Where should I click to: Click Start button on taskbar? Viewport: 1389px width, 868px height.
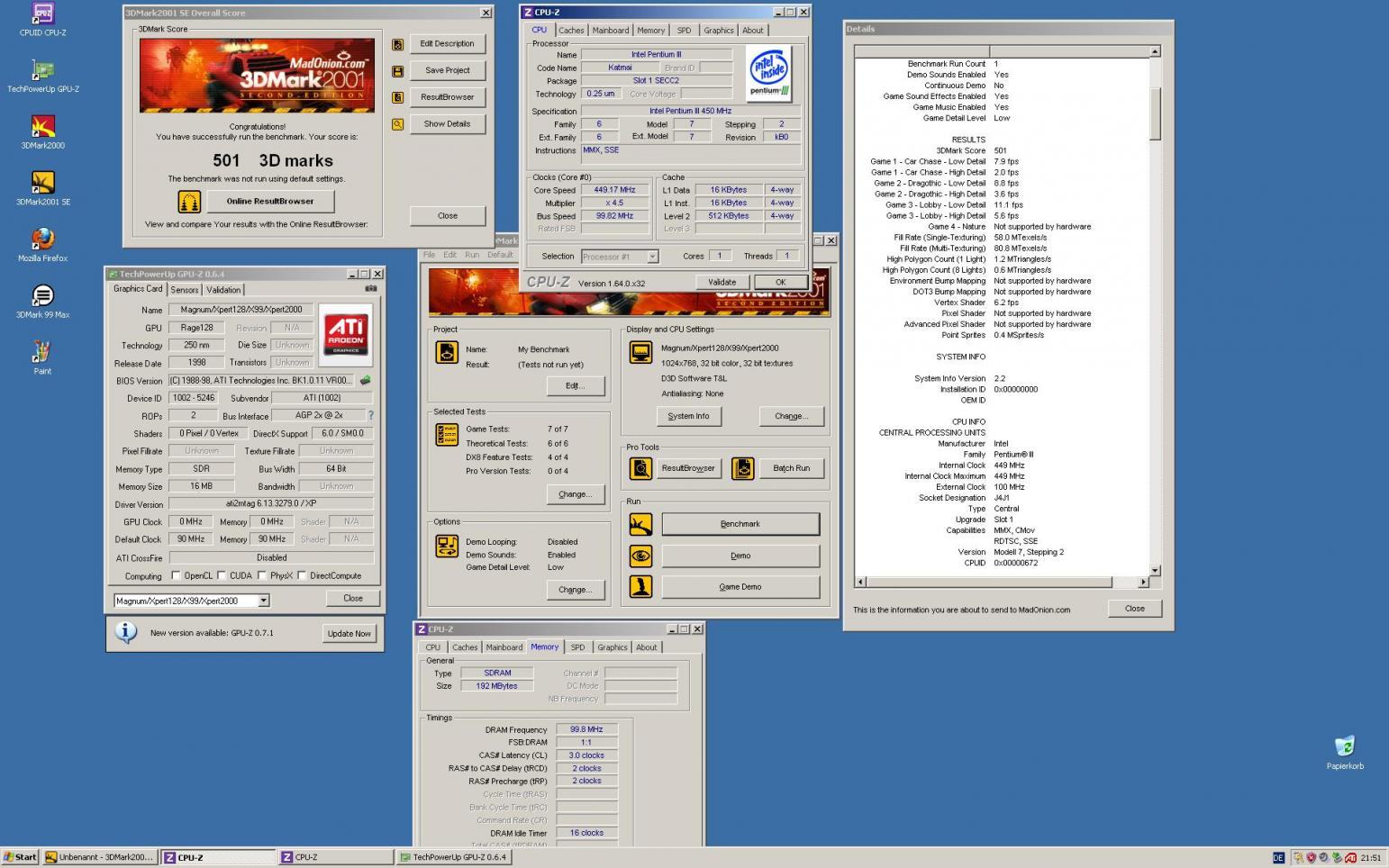[20, 857]
